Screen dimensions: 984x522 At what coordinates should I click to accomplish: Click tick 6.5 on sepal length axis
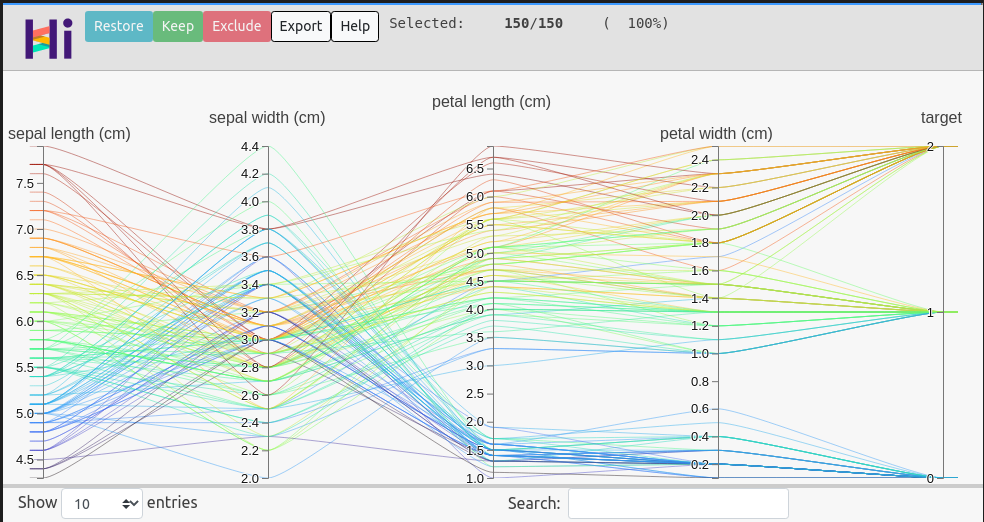25,275
